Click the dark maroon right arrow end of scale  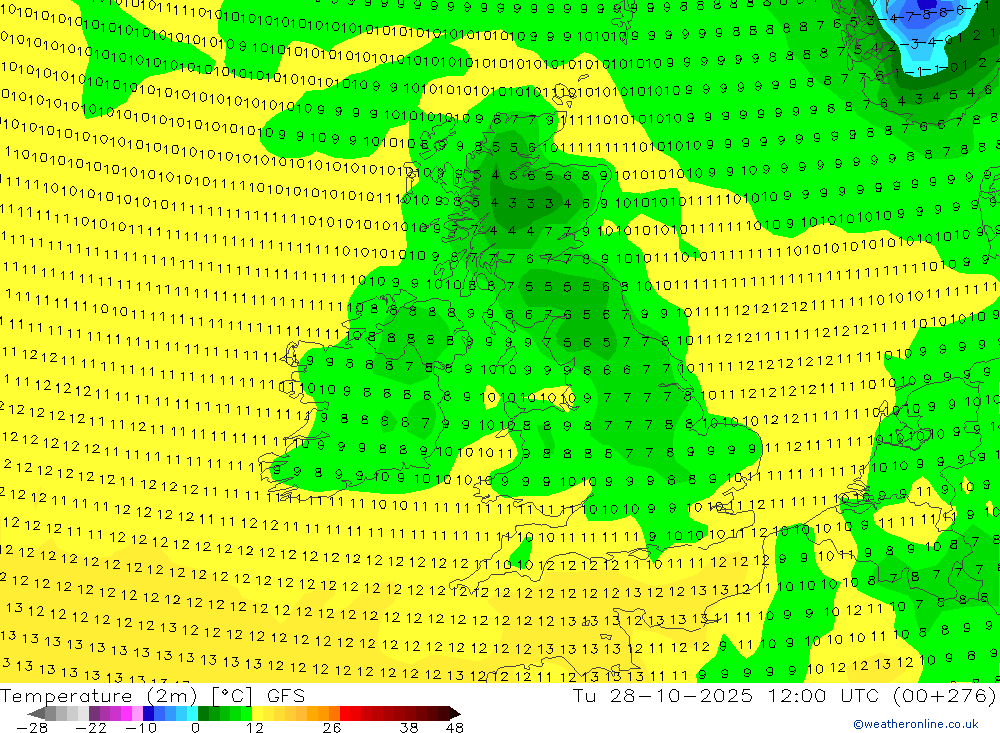pos(455,714)
